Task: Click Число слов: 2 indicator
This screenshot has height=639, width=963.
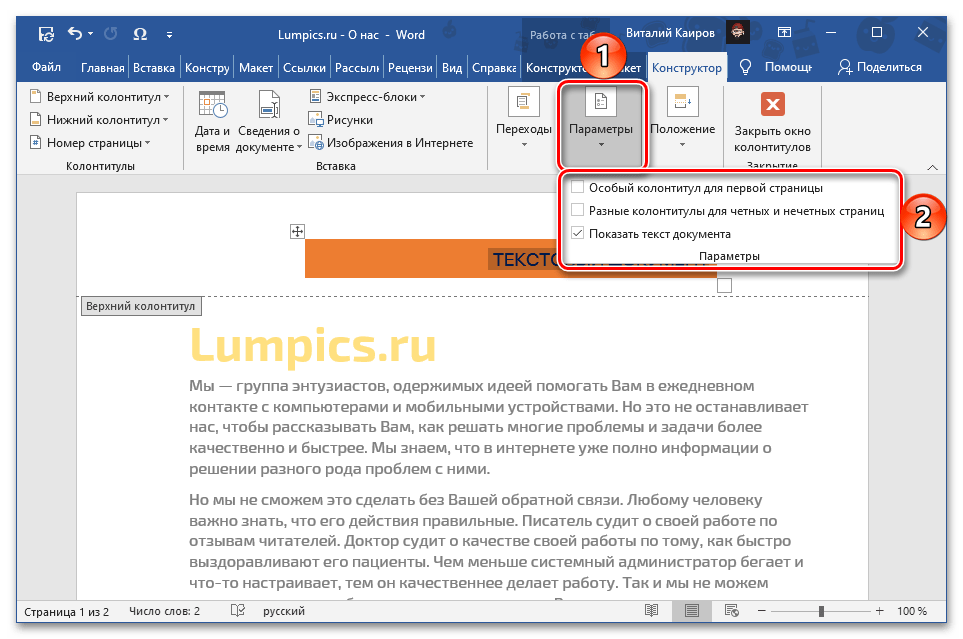Action: pyautogui.click(x=165, y=611)
